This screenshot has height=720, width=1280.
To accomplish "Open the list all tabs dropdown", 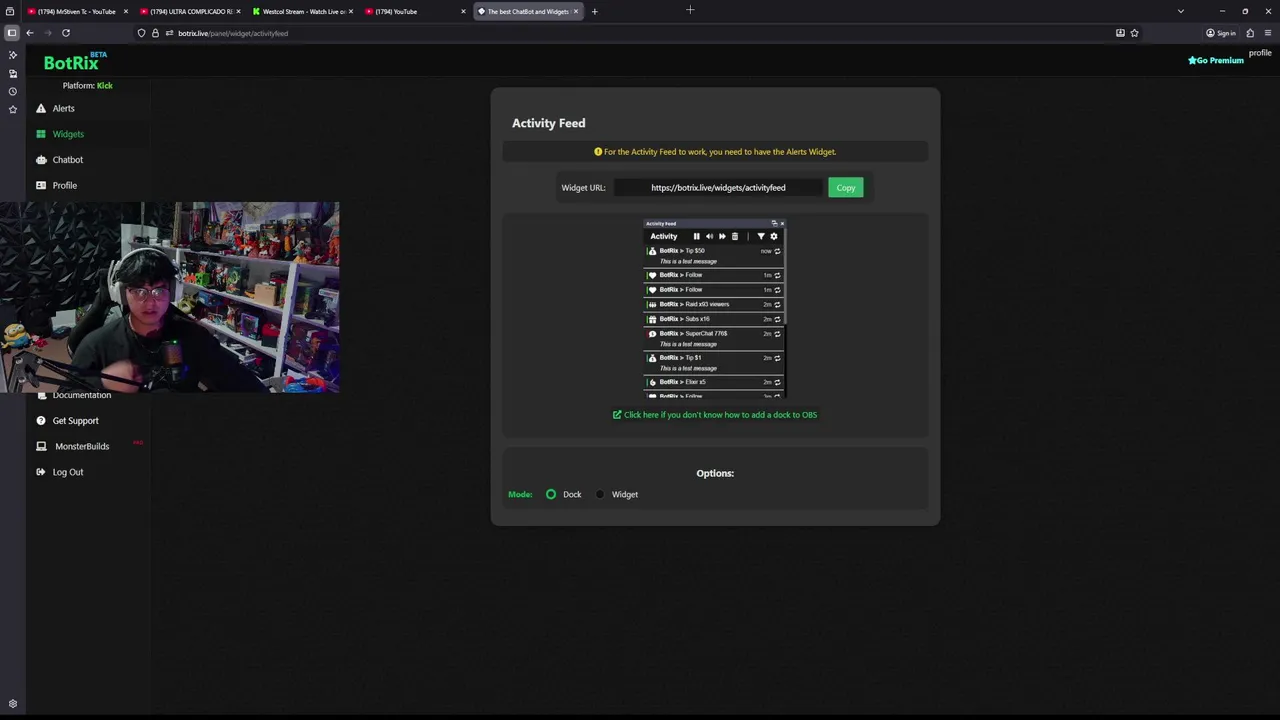I will (1181, 12).
